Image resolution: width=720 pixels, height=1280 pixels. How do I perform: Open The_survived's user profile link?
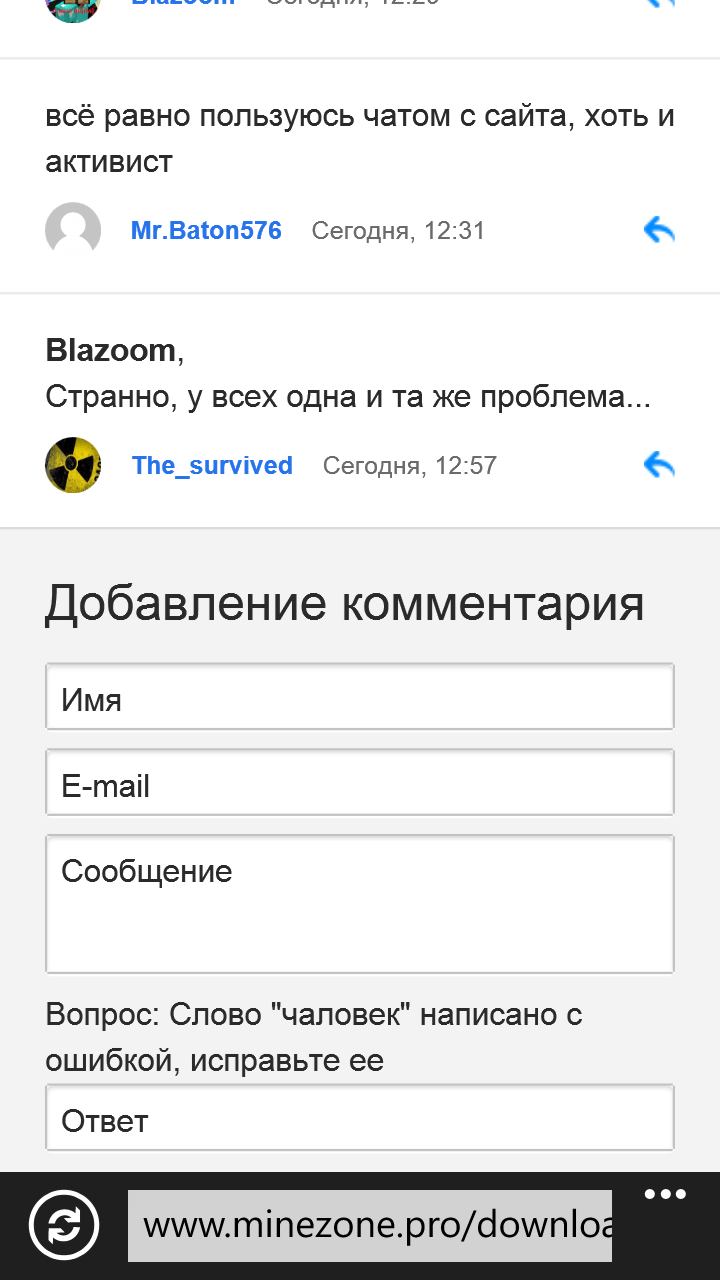212,466
